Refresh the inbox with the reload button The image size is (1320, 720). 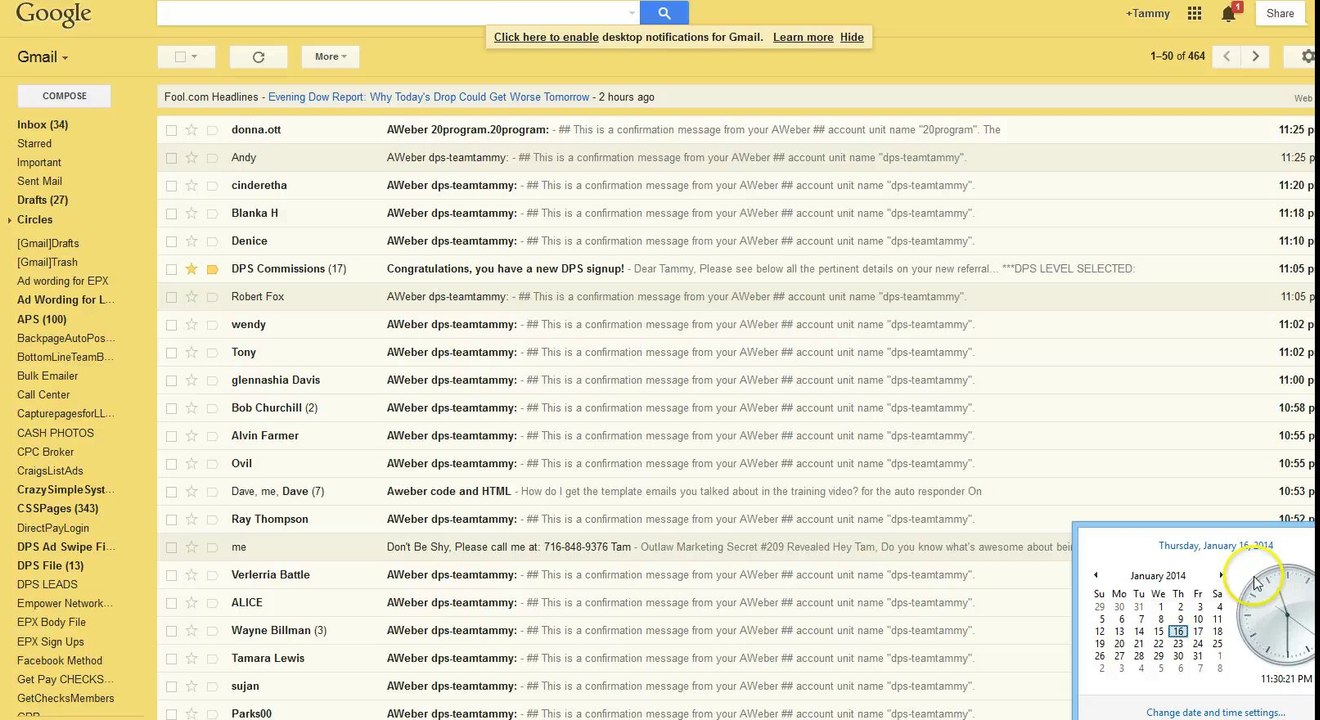click(258, 57)
